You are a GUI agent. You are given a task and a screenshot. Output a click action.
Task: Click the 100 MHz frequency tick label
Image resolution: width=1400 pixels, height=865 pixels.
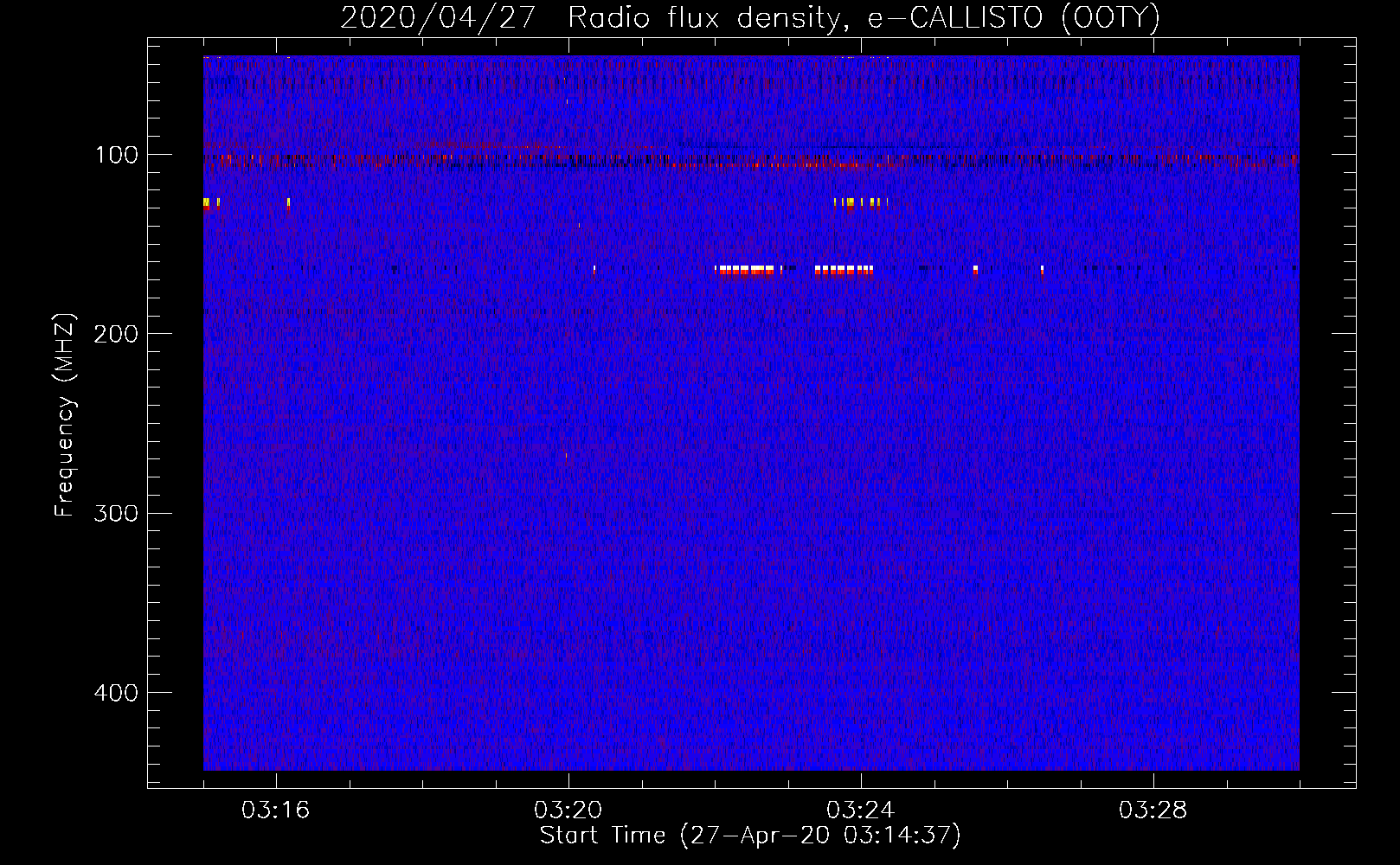tap(117, 155)
